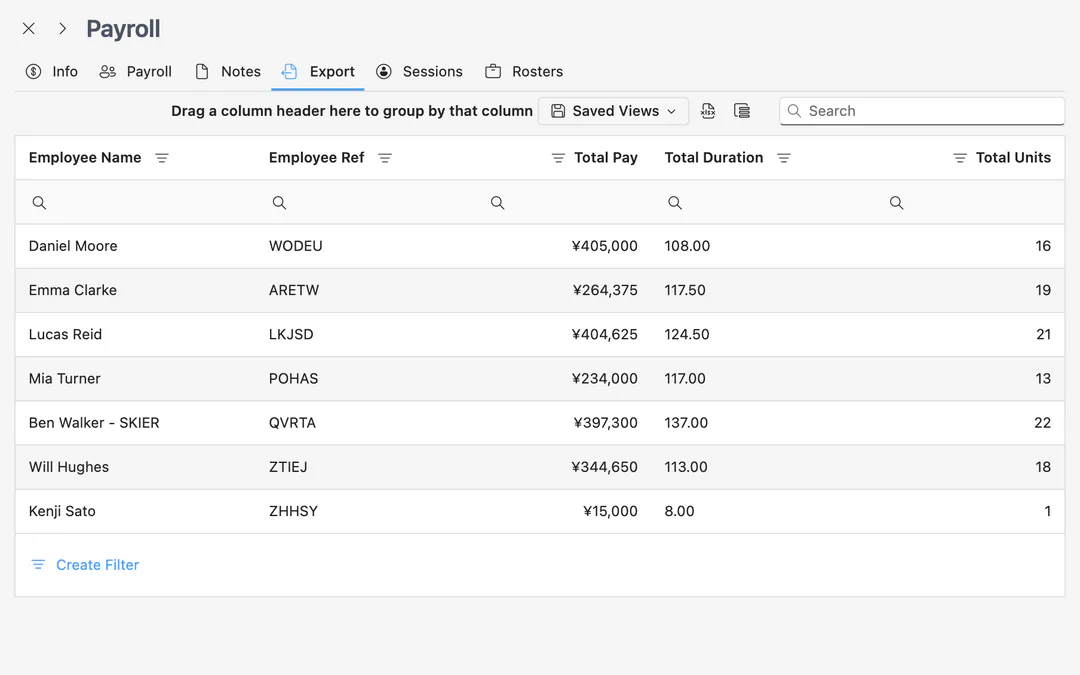Click employee ref POHAS
1080x675 pixels.
click(x=293, y=378)
